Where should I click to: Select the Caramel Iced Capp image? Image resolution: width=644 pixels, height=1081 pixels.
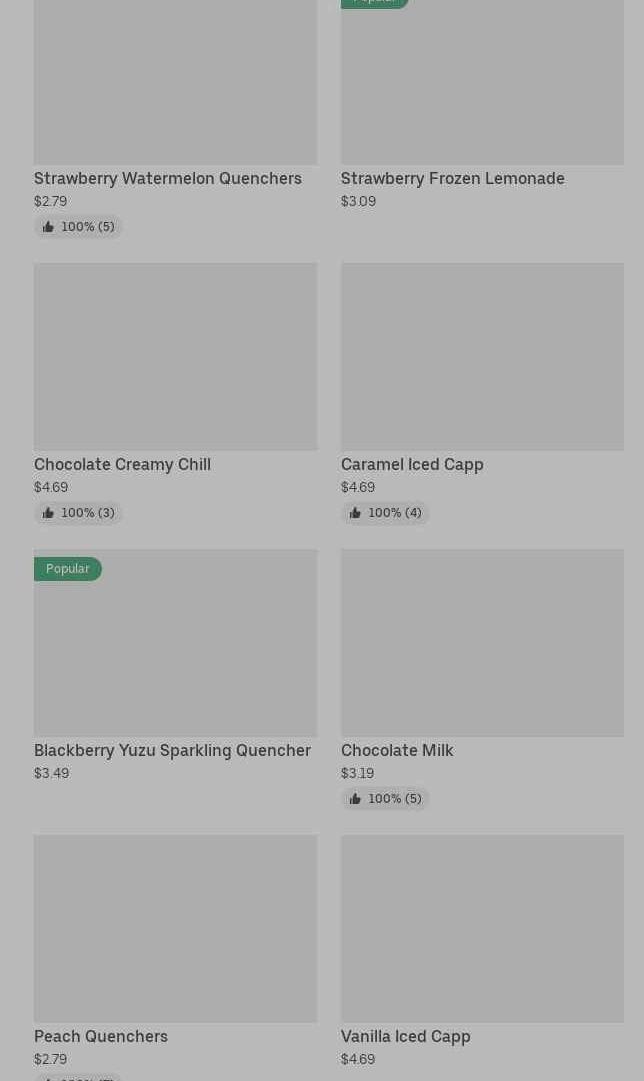[482, 356]
